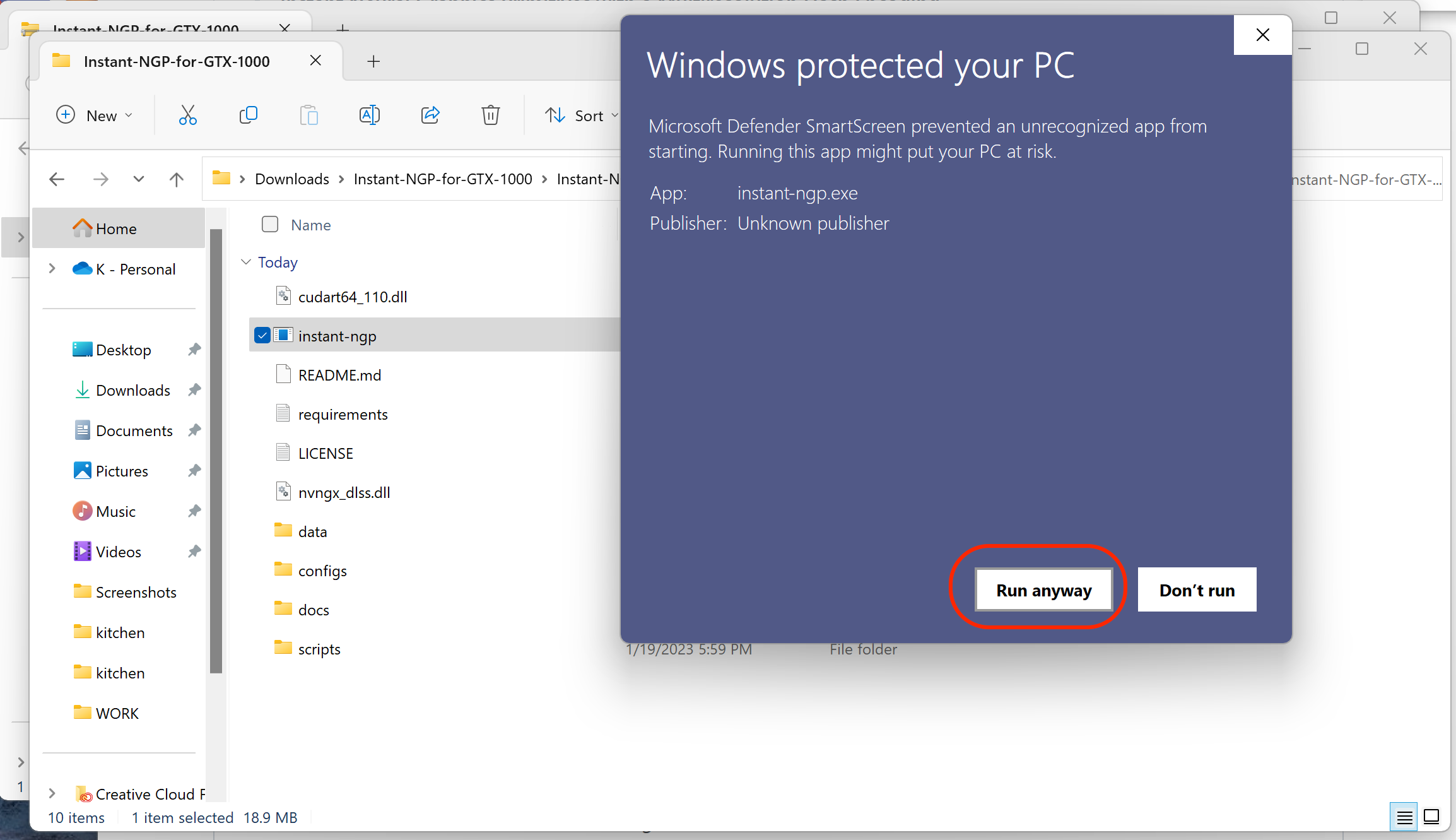Image resolution: width=1456 pixels, height=840 pixels.
Task: Click the pin icon beside Documents
Action: (194, 430)
